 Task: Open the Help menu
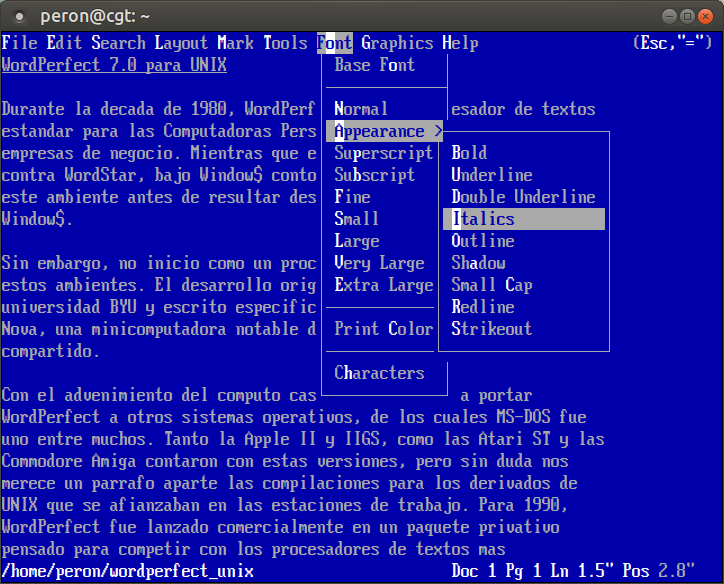pyautogui.click(x=460, y=43)
